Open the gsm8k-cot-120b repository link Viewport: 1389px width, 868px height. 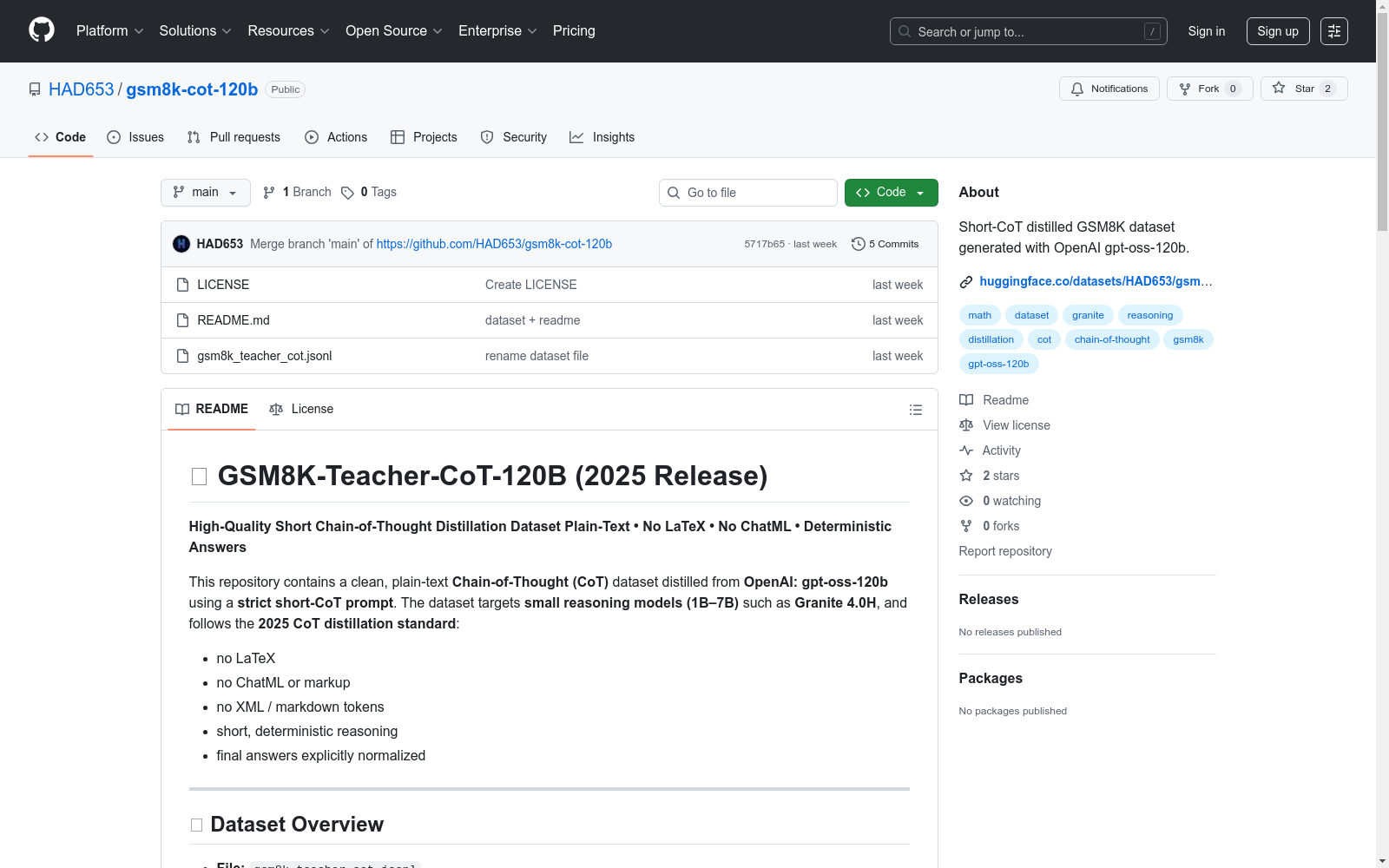pyautogui.click(x=192, y=89)
